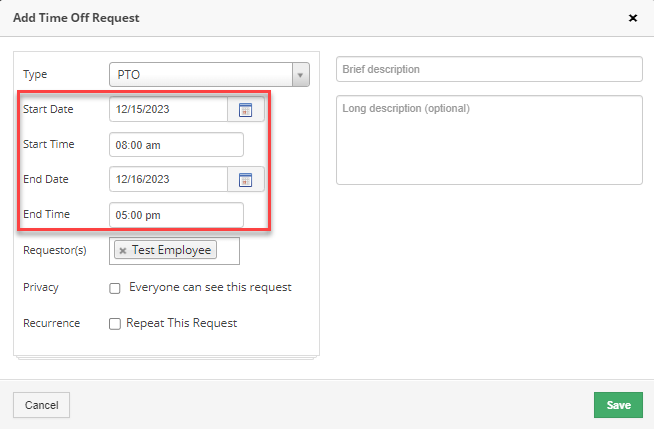Edit the Start Time 08:00 am field
This screenshot has height=429, width=654.
click(176, 145)
